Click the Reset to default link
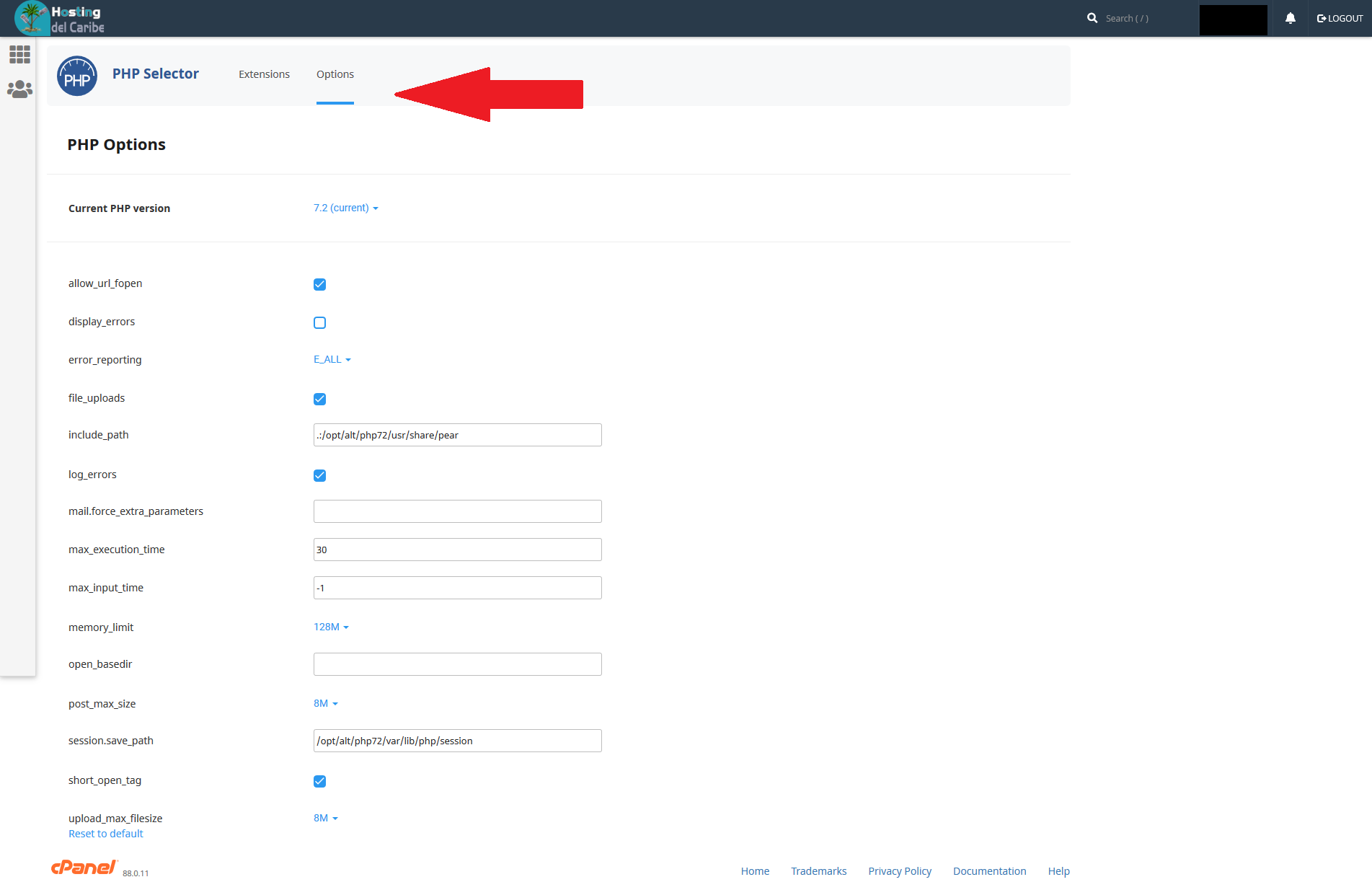This screenshot has height=895, width=1372. pyautogui.click(x=106, y=834)
